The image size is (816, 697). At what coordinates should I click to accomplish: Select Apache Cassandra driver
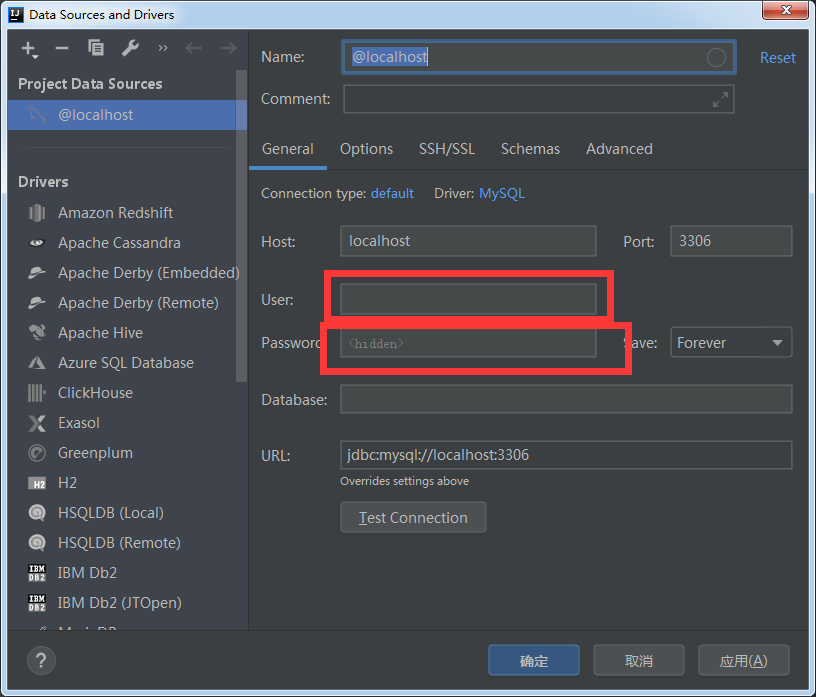tap(119, 243)
